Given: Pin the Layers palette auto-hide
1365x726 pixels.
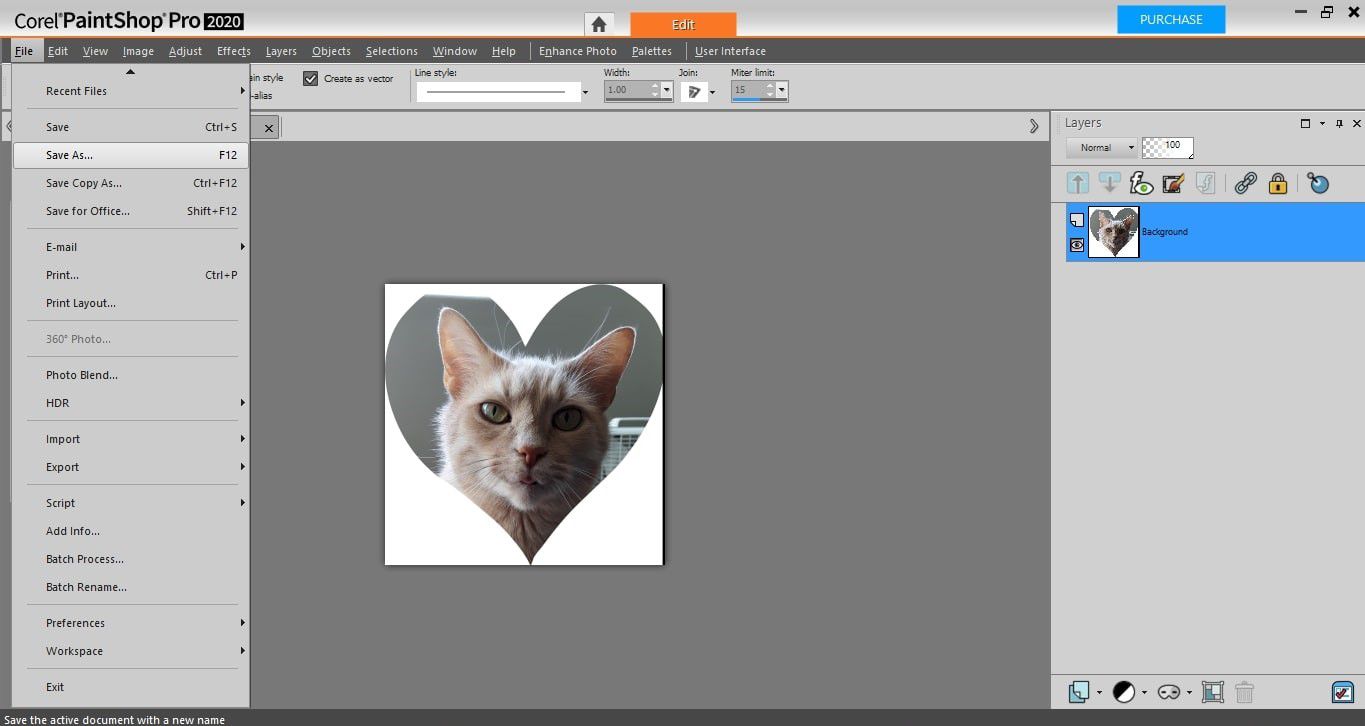Looking at the screenshot, I should pos(1339,123).
